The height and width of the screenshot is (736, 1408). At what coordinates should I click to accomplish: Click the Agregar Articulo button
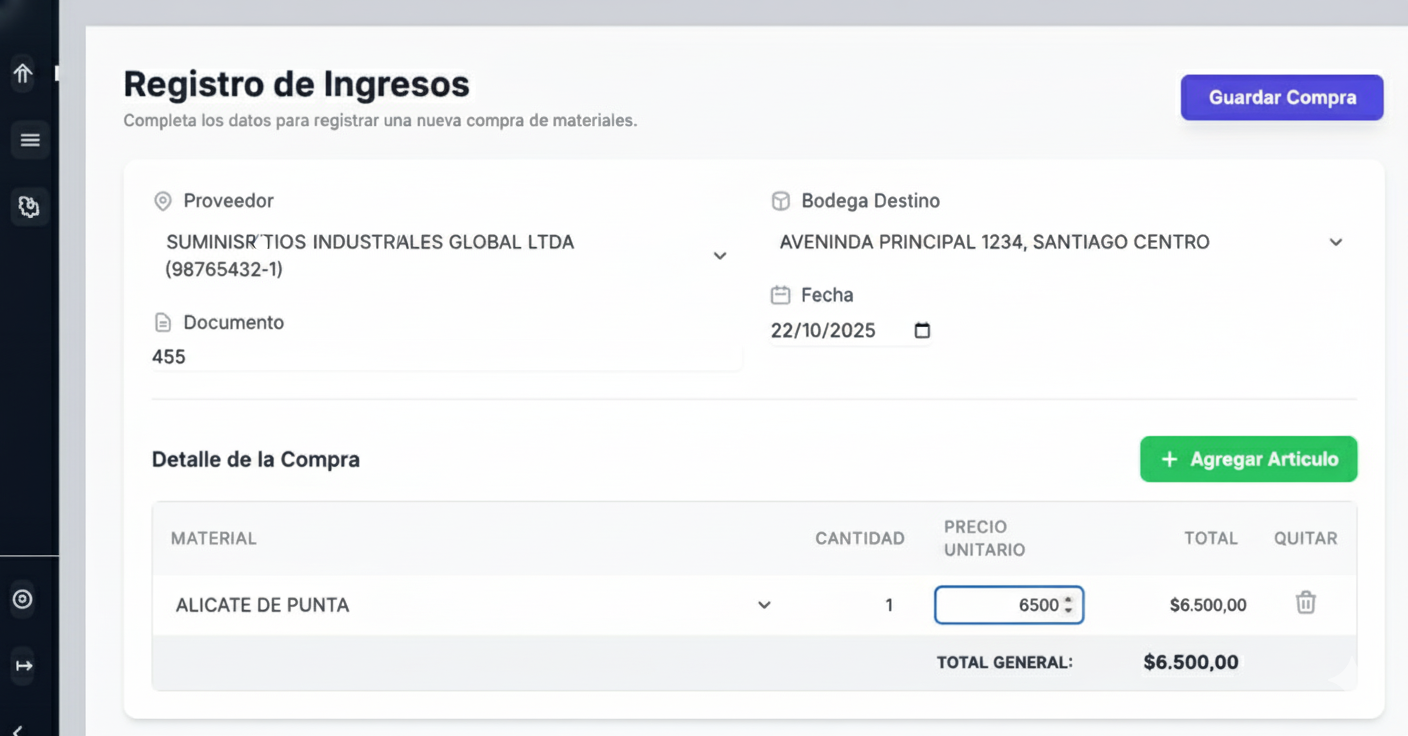coord(1248,459)
